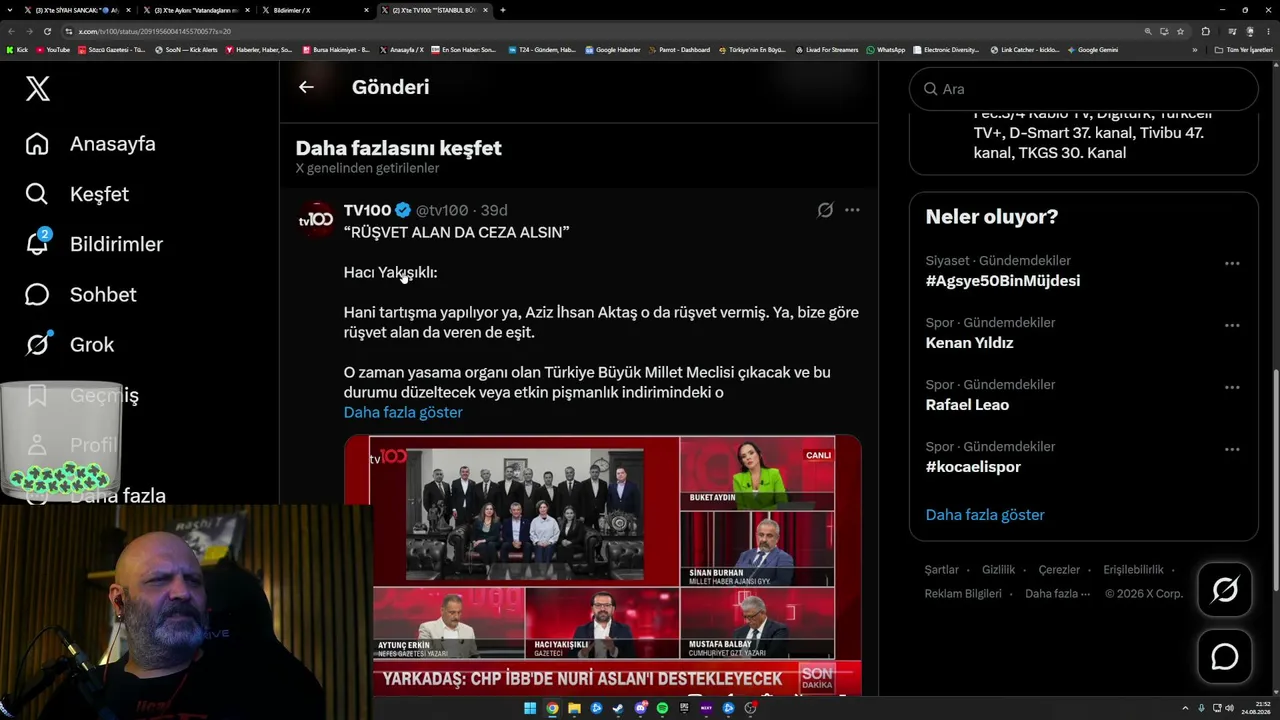Screen dimensions: 1280x720
Task: Bookmark this page with the star icon
Action: tap(1180, 31)
